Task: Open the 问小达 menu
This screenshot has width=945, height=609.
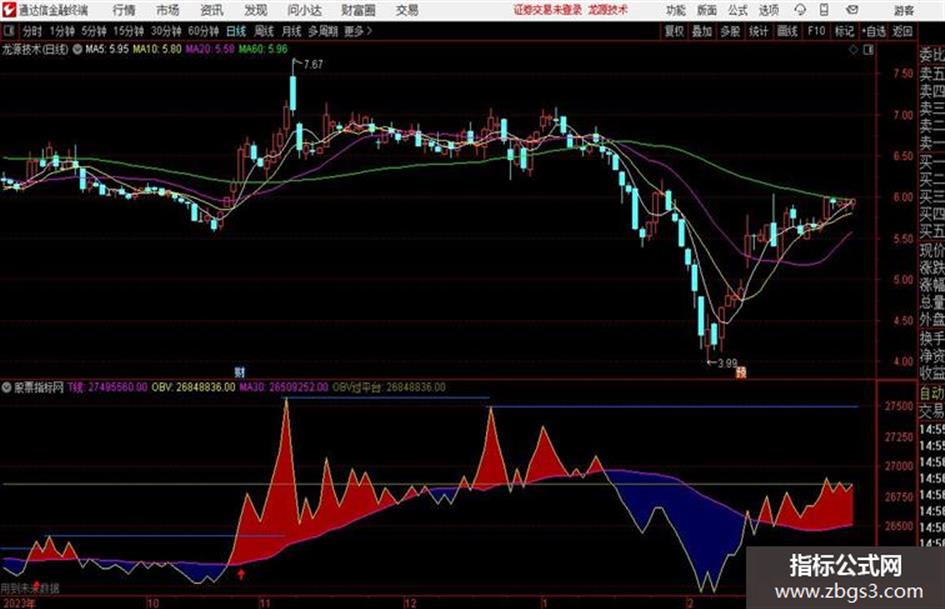Action: click(305, 10)
